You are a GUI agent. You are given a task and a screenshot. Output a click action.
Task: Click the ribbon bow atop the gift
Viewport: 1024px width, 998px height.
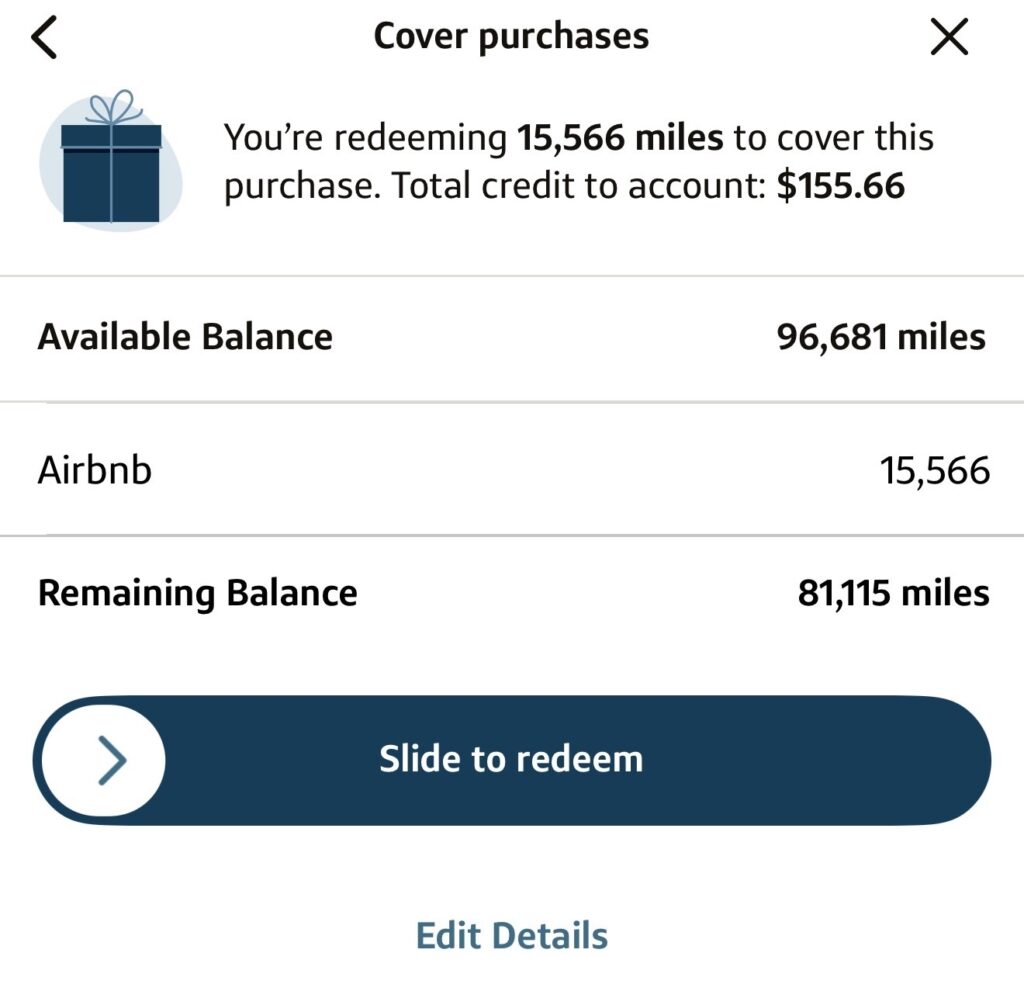pyautogui.click(x=110, y=106)
